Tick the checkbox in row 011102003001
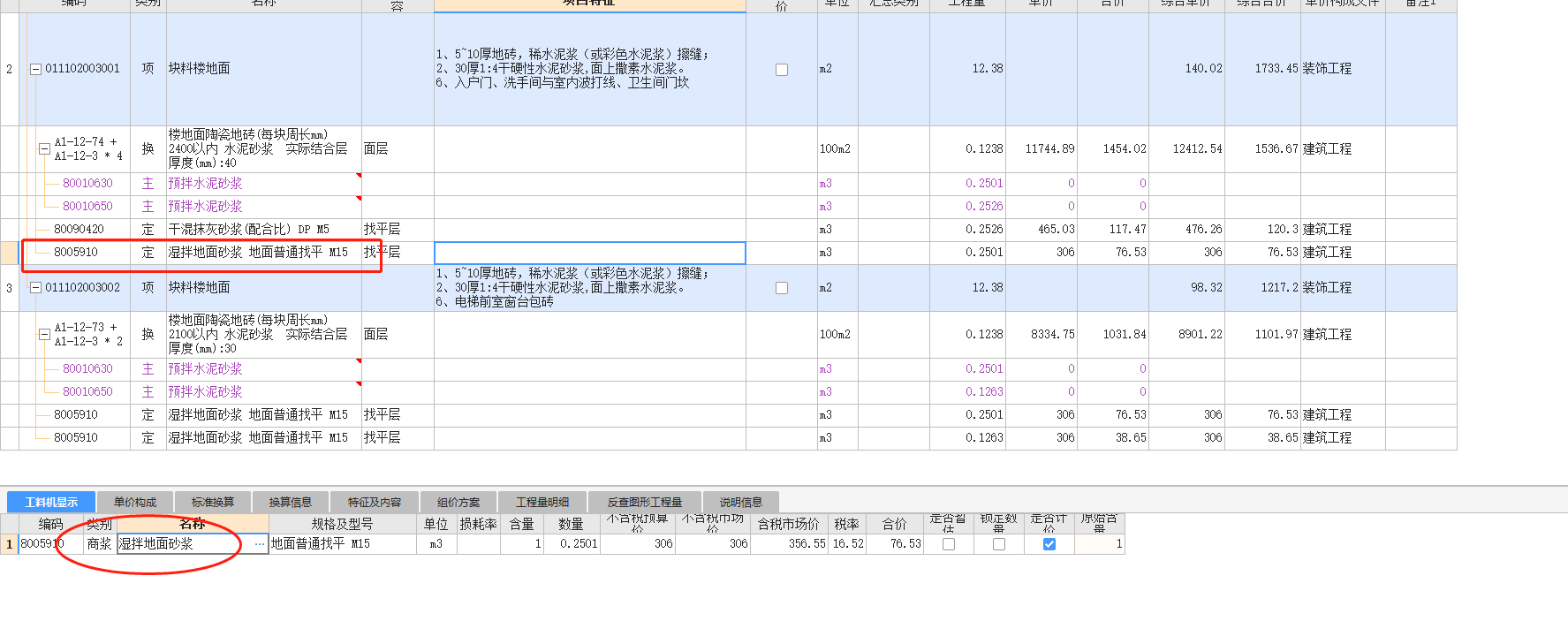This screenshot has width=1568, height=644. tap(782, 69)
